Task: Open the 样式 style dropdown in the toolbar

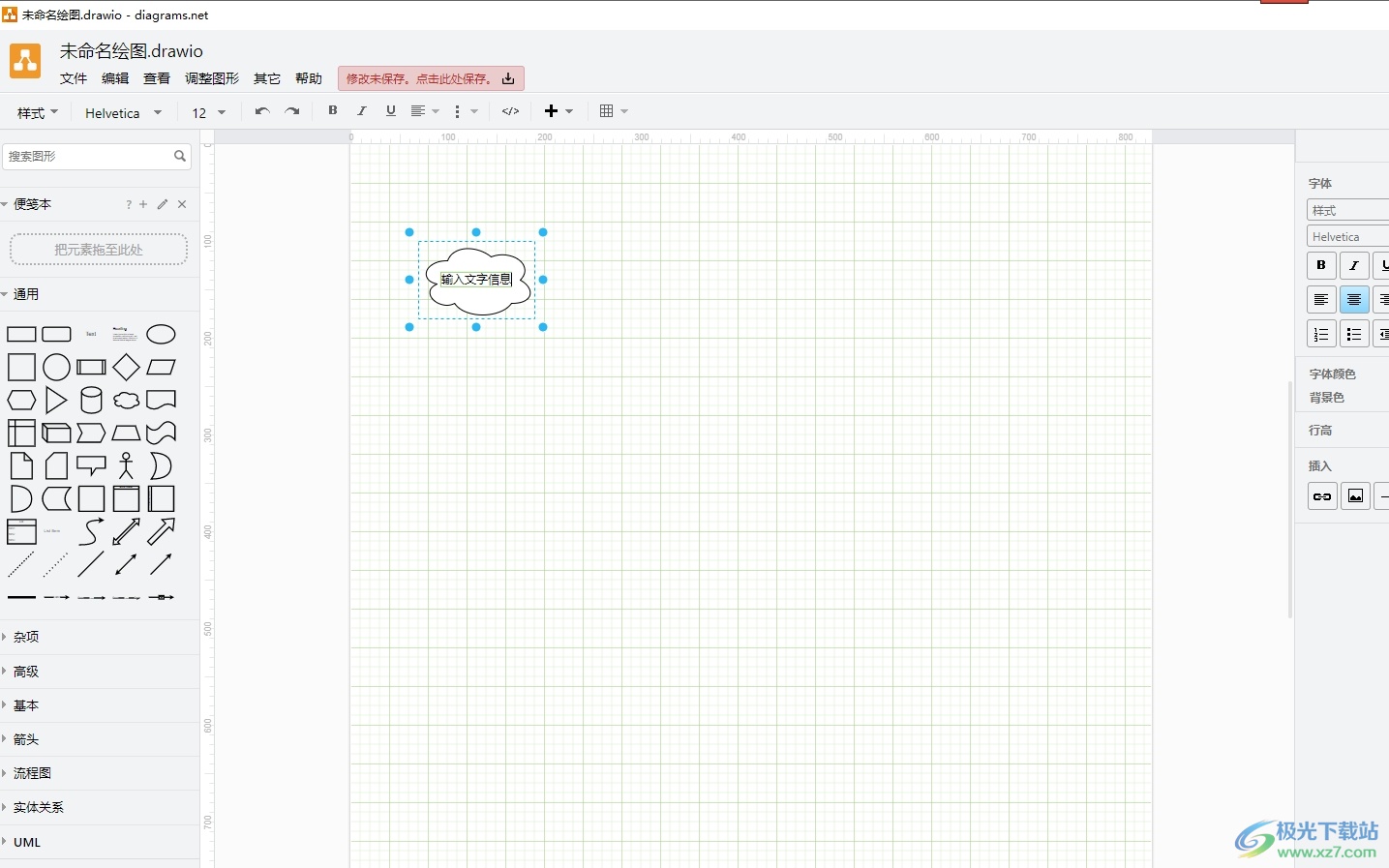Action: pos(38,112)
